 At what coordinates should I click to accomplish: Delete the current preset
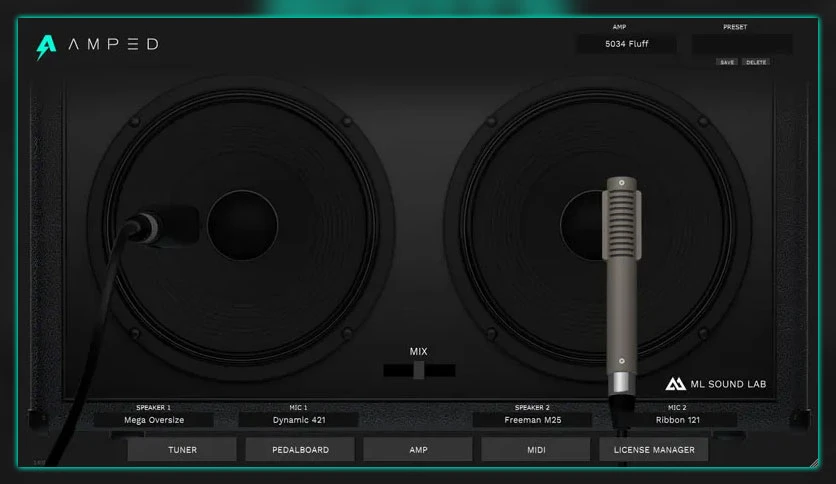pos(755,62)
